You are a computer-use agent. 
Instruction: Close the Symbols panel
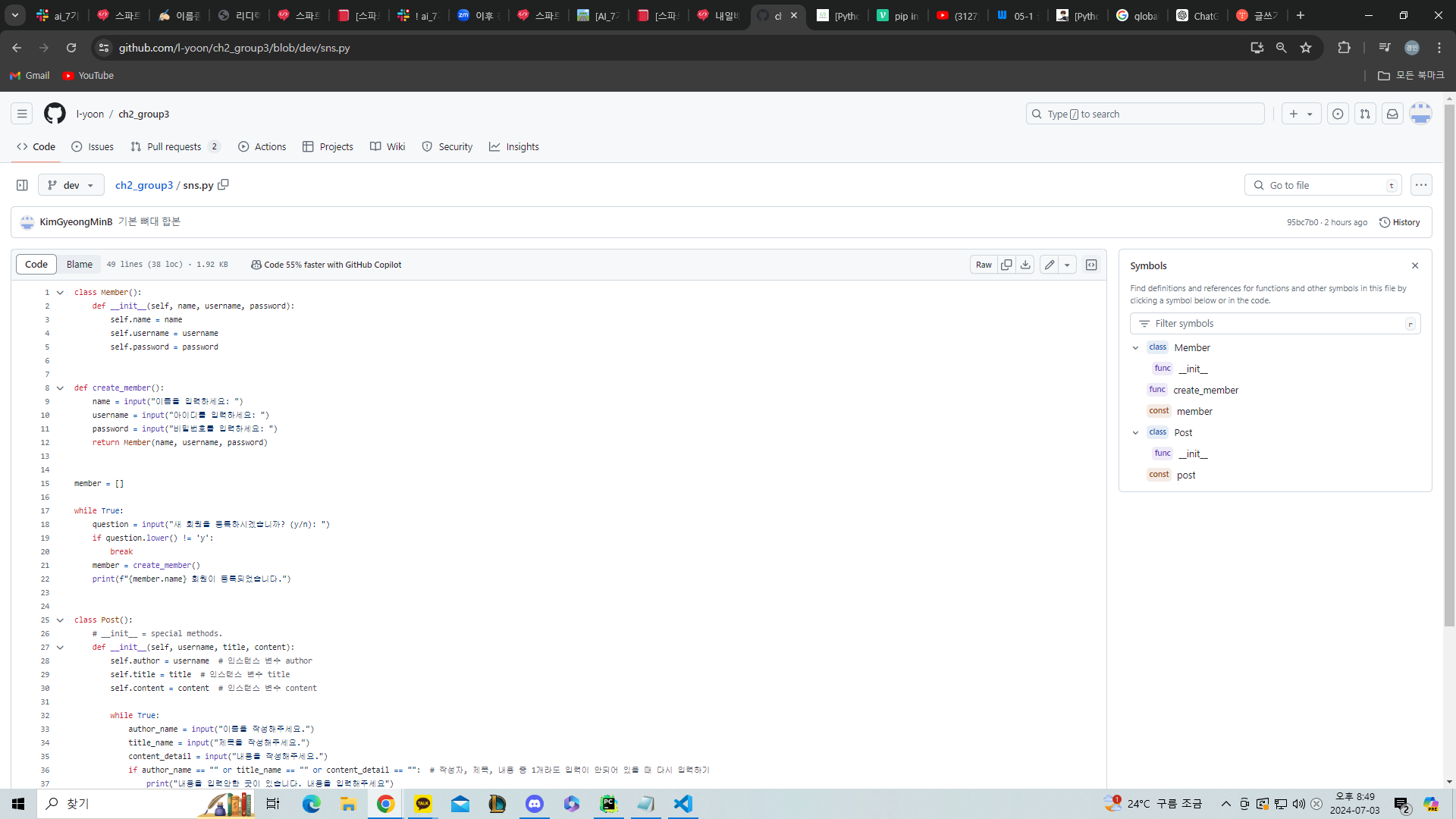[1415, 265]
